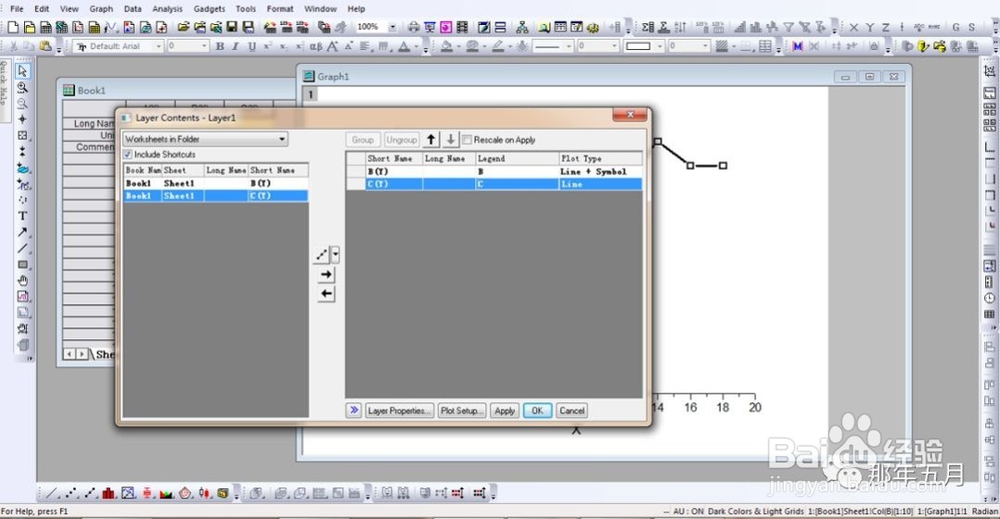Select the Zoom In tool
This screenshot has width=1000, height=519.
[22, 87]
